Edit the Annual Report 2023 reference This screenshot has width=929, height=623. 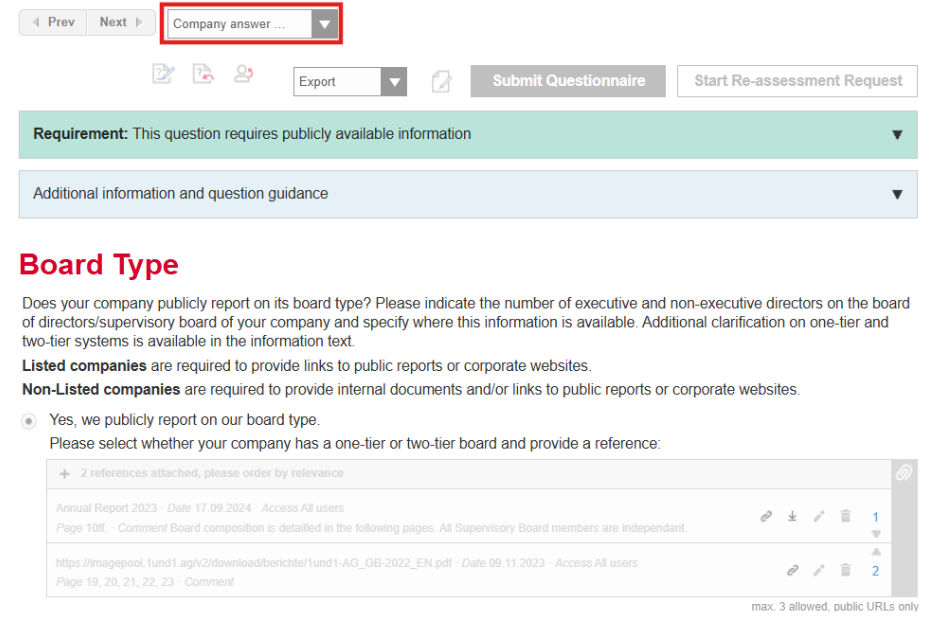click(x=819, y=517)
